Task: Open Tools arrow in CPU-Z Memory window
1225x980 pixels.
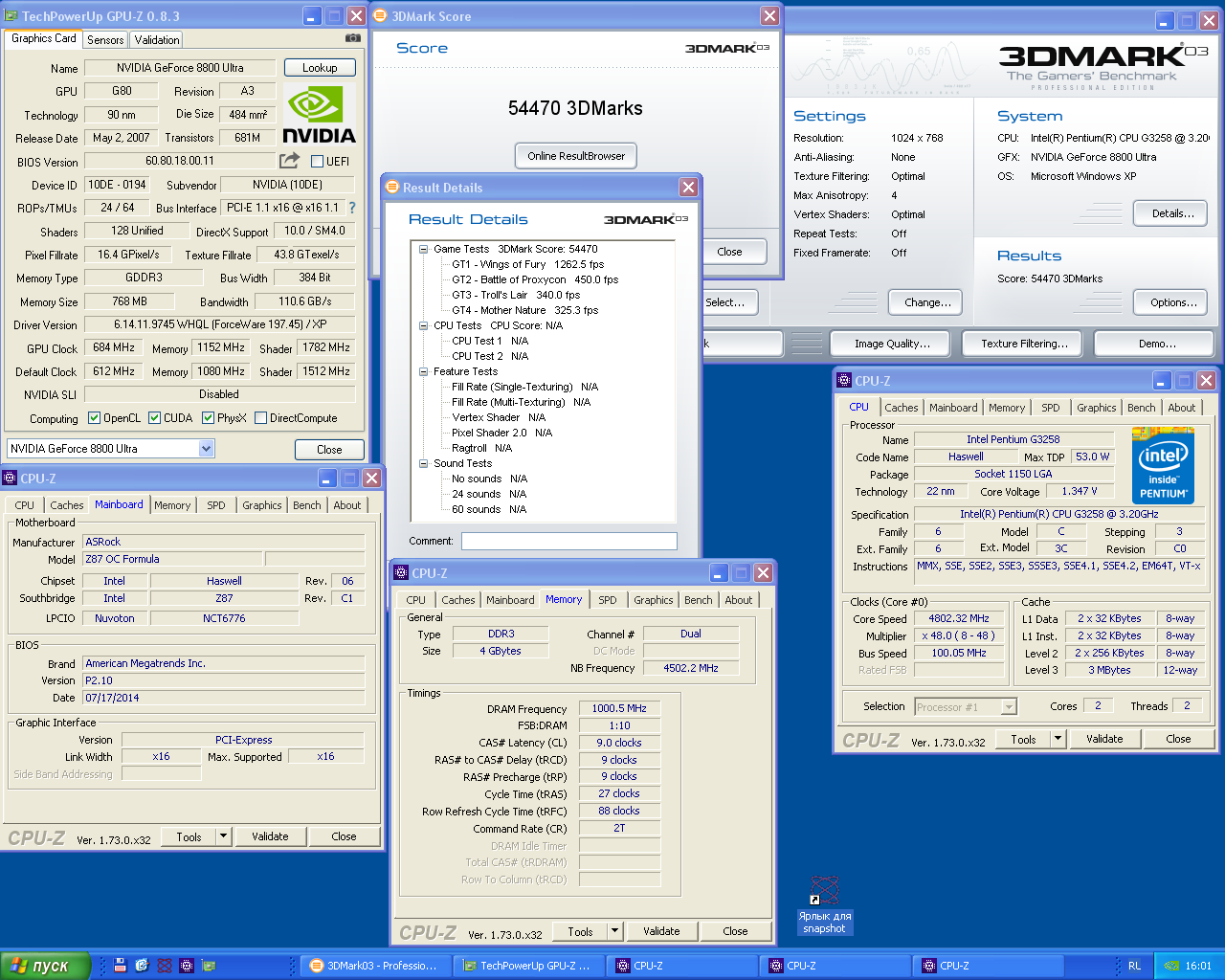Action: click(614, 931)
